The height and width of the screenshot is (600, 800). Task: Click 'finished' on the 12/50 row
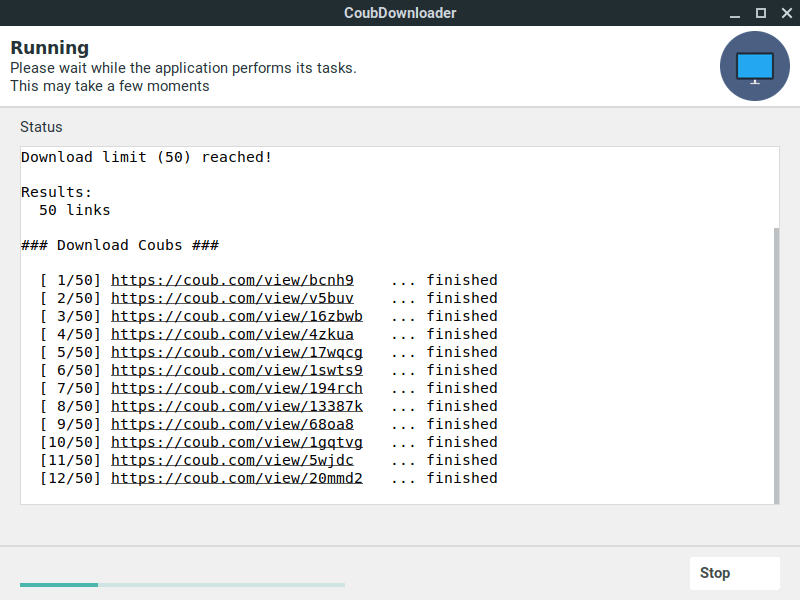[x=462, y=478]
